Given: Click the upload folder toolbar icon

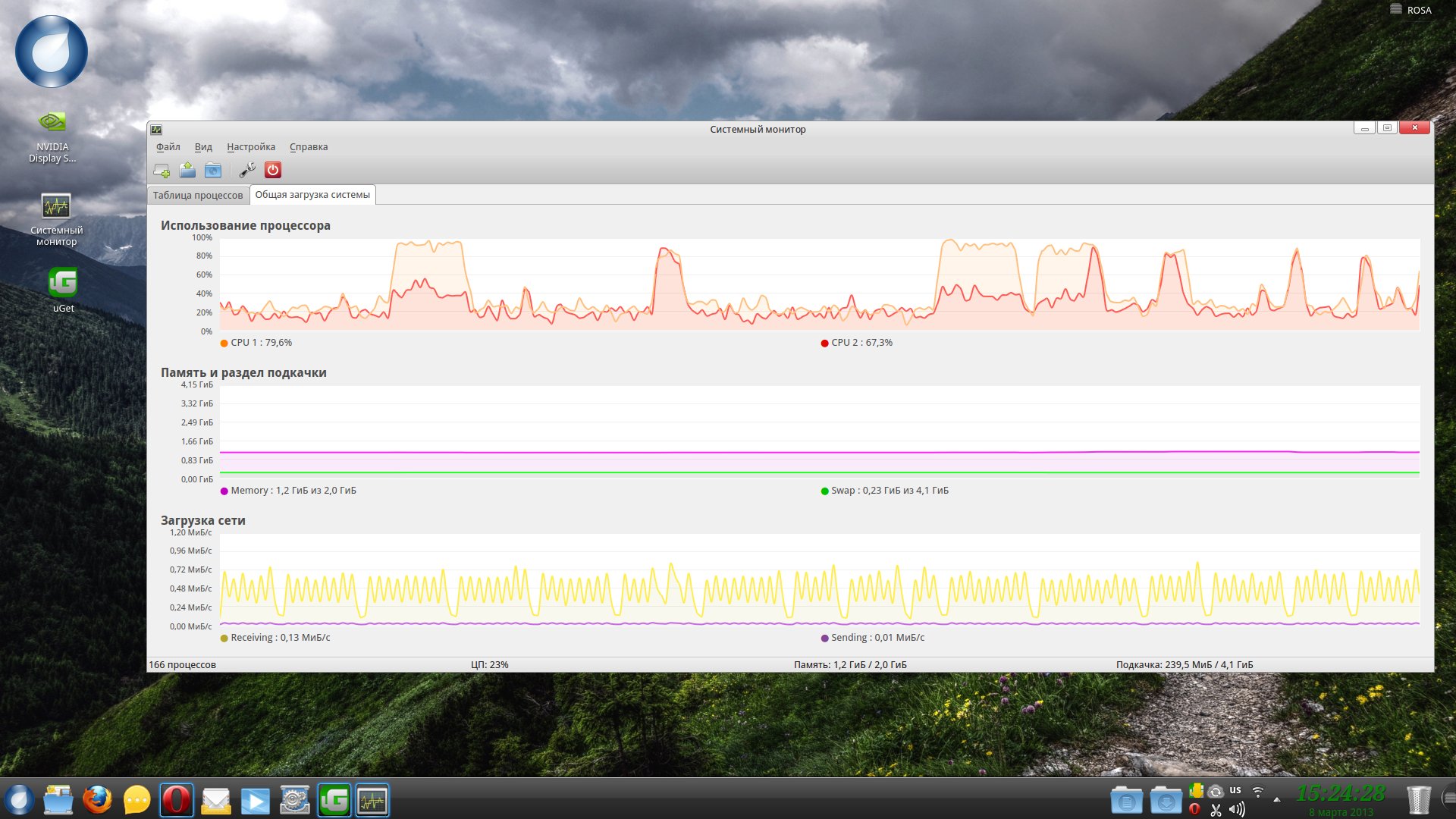Looking at the screenshot, I should pos(187,170).
